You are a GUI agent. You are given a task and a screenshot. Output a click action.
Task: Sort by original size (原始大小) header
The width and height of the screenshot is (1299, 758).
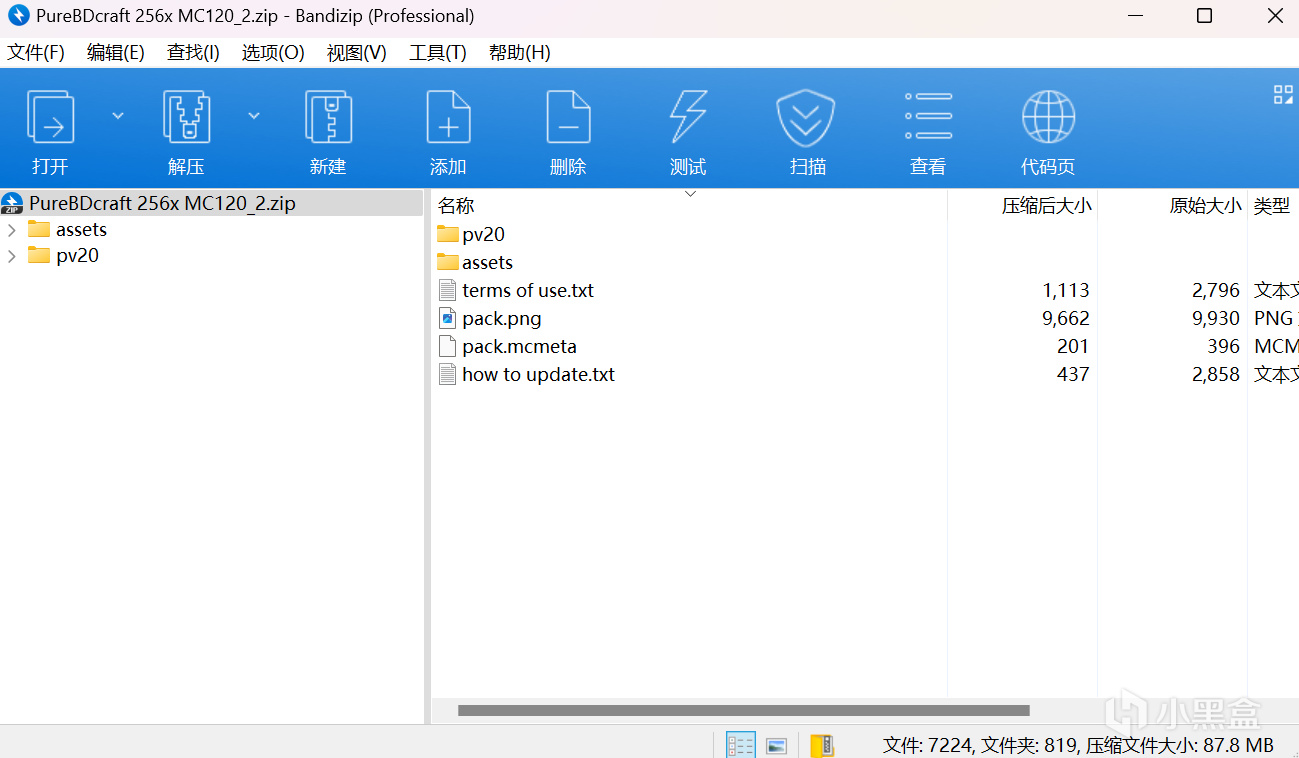click(1206, 206)
